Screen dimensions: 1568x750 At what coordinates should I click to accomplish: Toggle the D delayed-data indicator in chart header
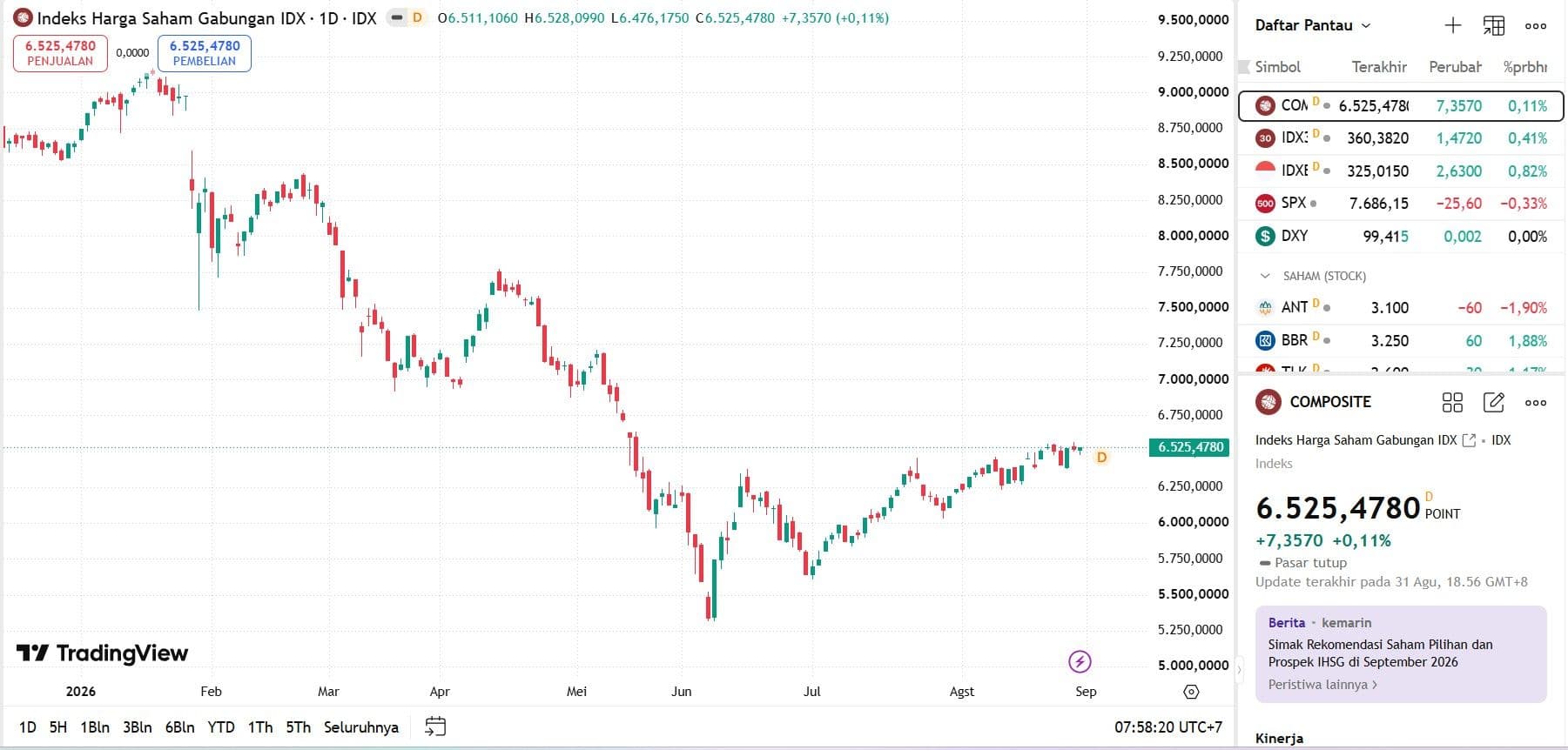point(417,17)
